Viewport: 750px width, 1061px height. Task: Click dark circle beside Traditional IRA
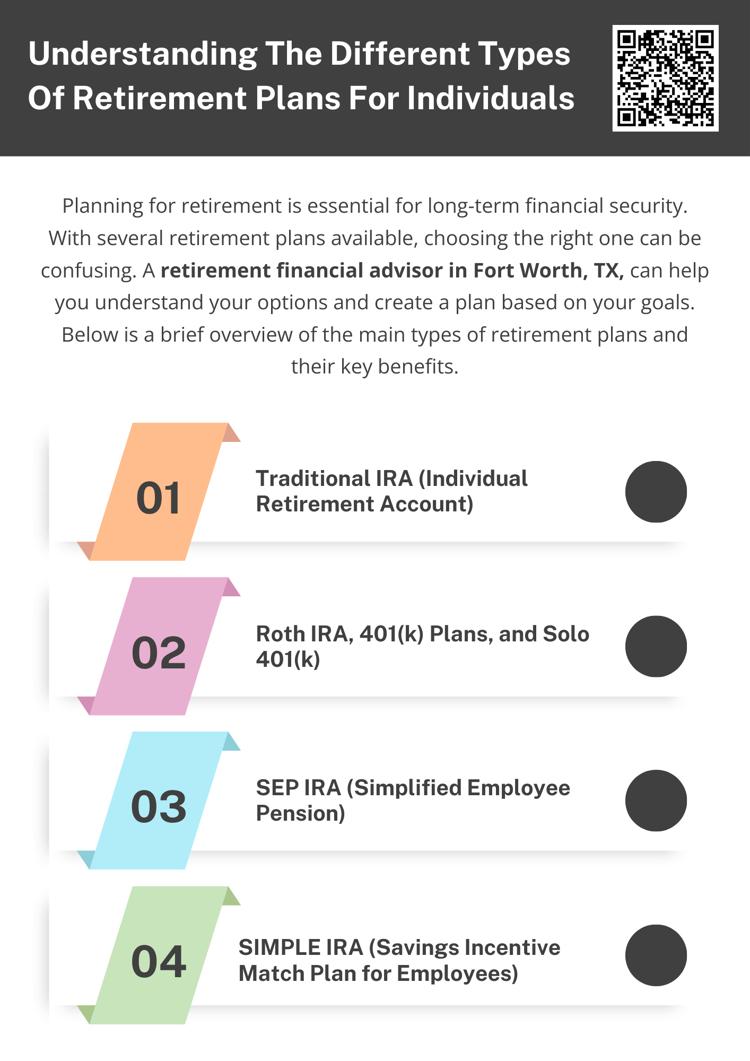656,491
